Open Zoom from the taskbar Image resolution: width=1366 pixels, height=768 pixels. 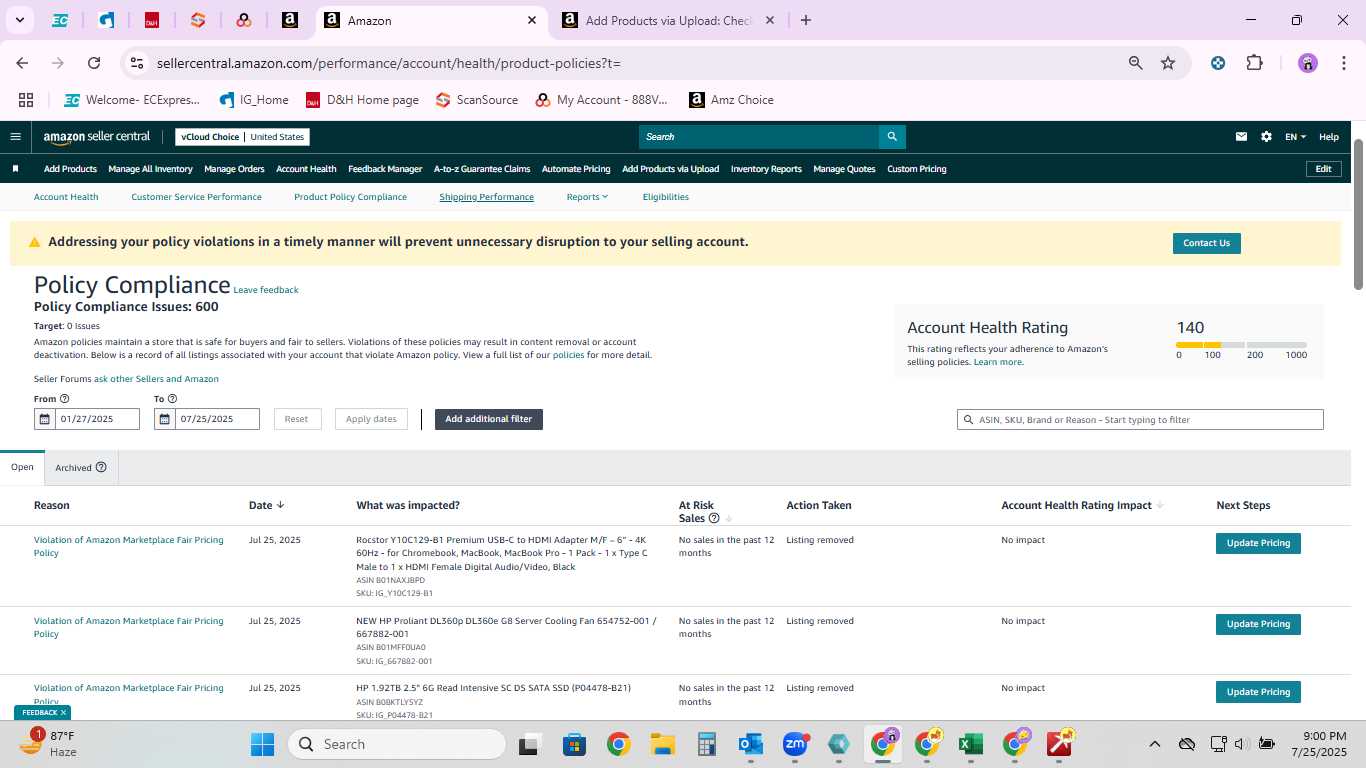(x=795, y=744)
